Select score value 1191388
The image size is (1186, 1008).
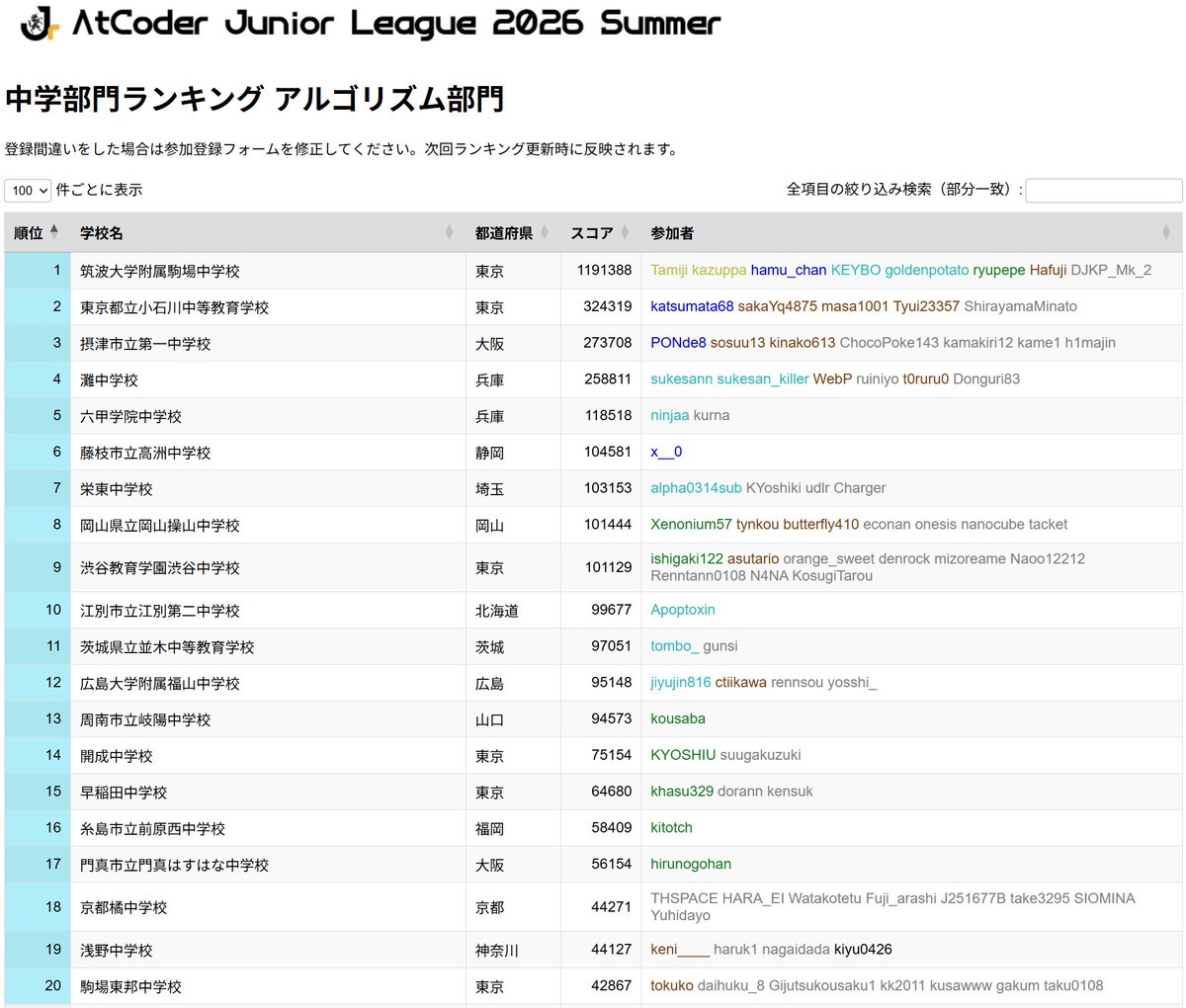click(x=604, y=270)
